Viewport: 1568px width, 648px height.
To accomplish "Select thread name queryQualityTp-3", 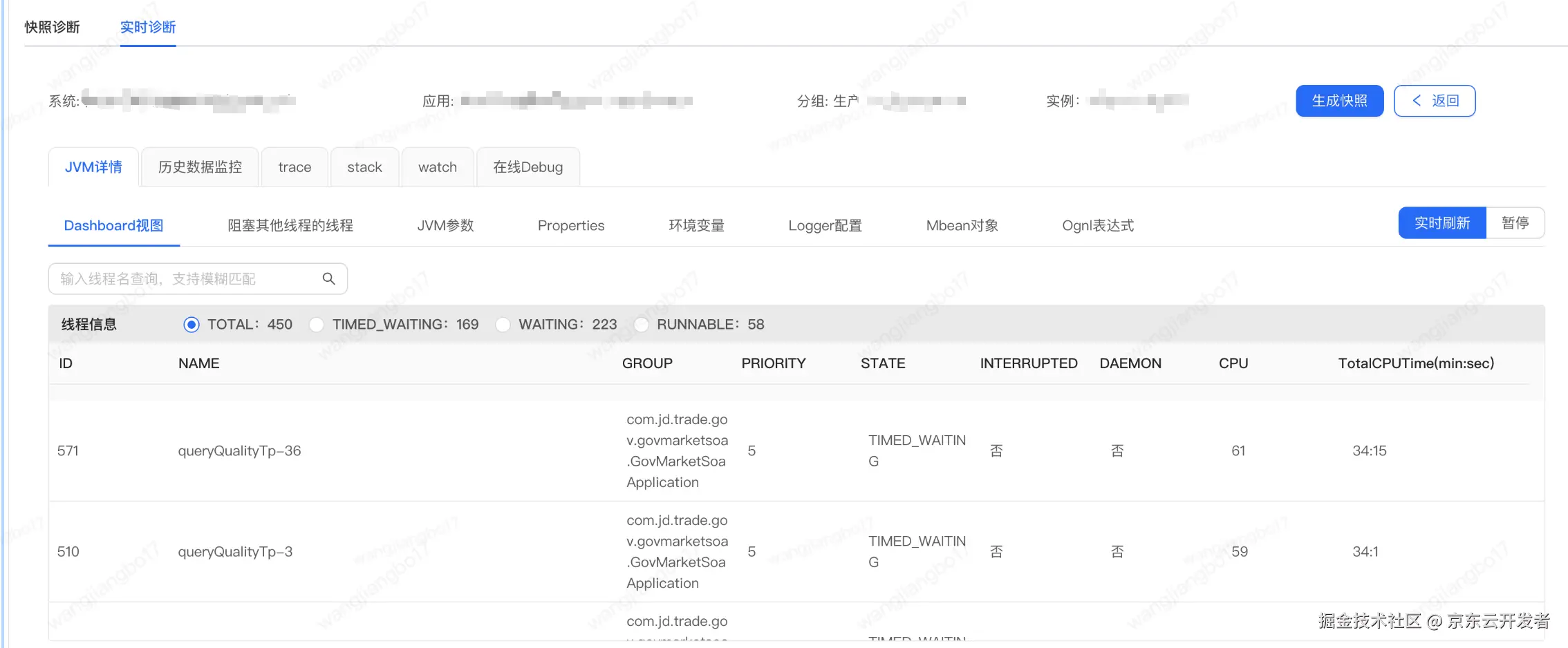I will (x=235, y=552).
